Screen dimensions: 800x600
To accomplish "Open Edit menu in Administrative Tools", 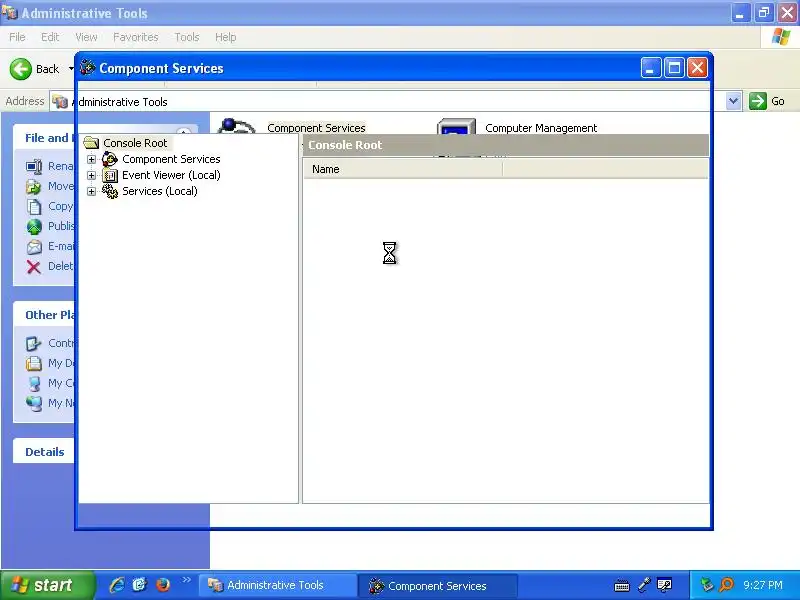I will coord(50,37).
